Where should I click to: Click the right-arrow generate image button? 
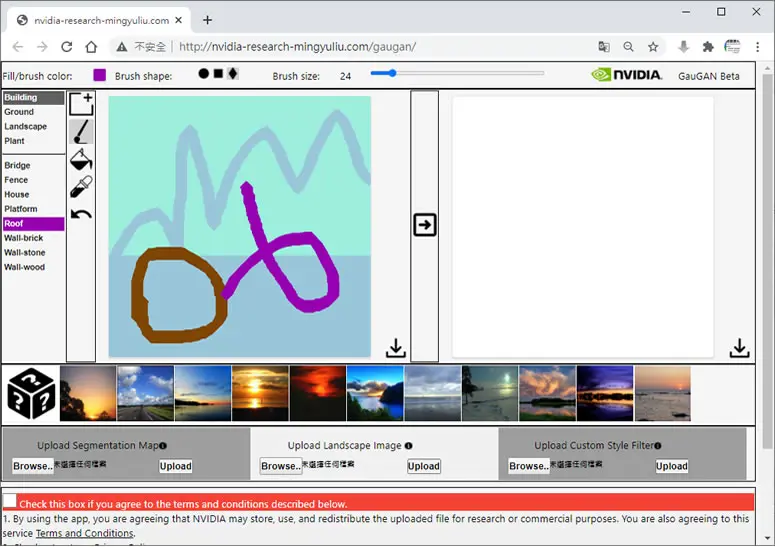point(425,225)
